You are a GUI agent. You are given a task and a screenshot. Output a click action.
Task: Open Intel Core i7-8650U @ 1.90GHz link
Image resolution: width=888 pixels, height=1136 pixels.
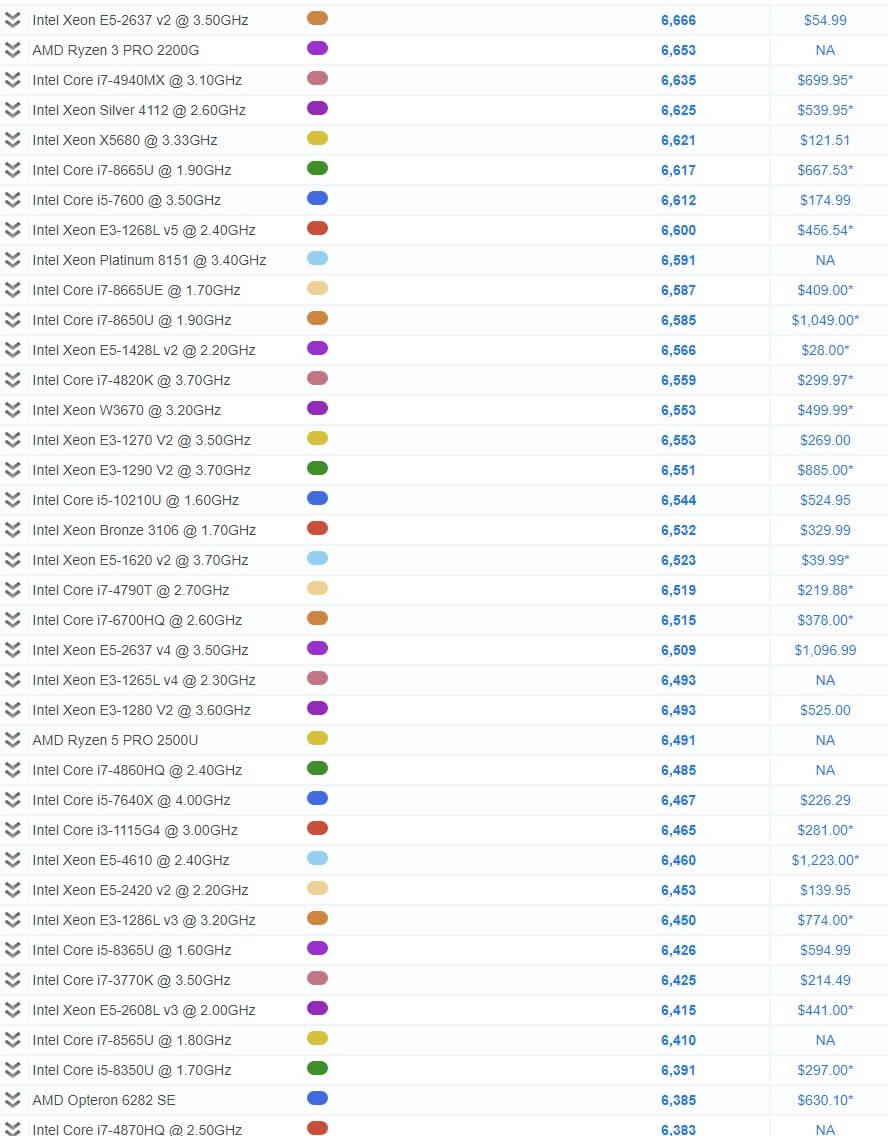132,320
